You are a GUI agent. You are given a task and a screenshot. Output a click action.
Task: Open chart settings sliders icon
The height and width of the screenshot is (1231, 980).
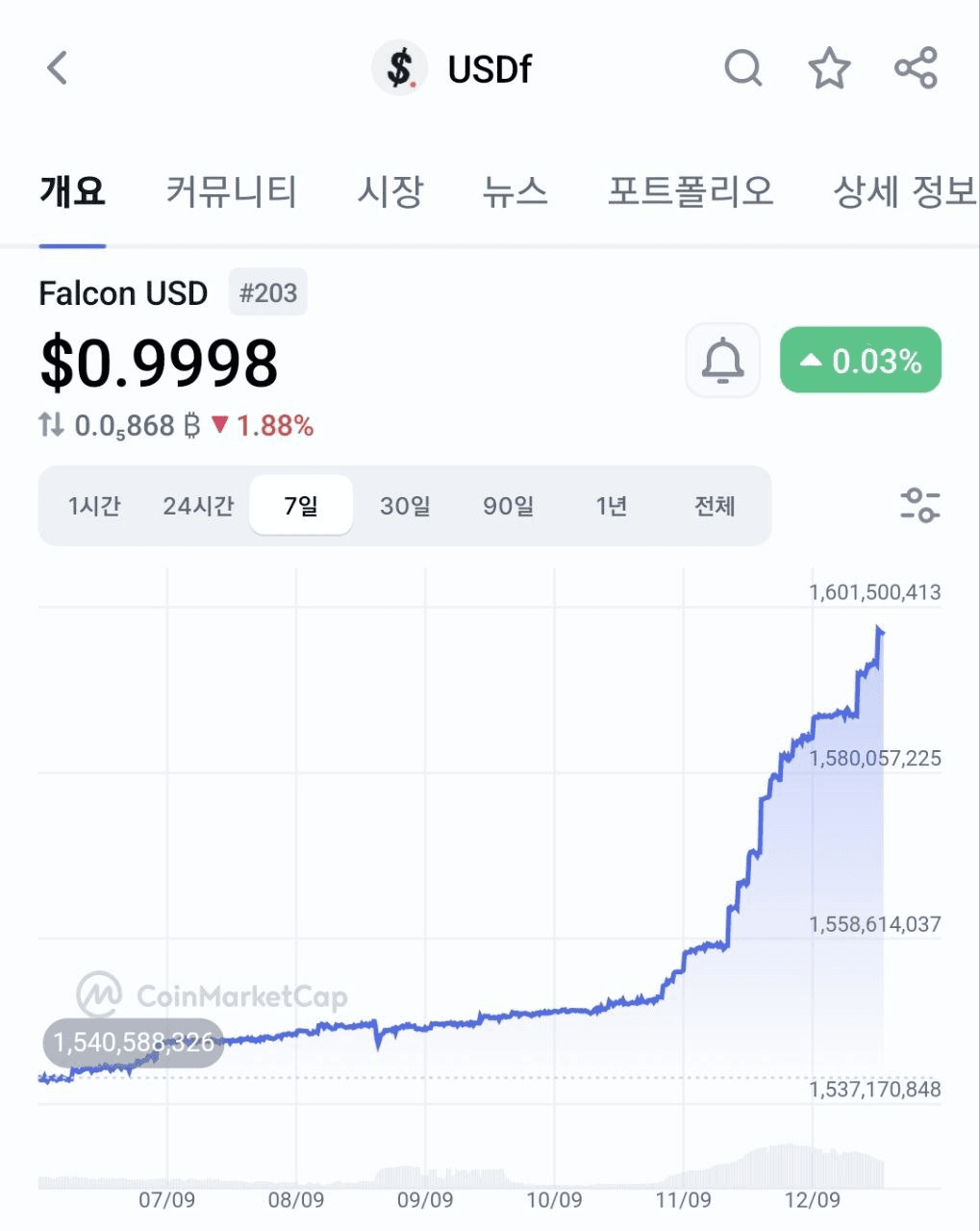tap(920, 505)
